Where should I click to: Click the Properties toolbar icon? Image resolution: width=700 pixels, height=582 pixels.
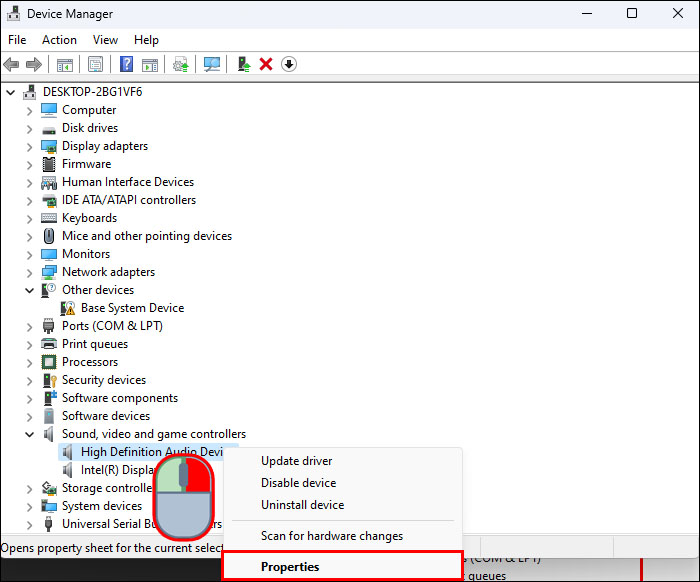(x=95, y=64)
